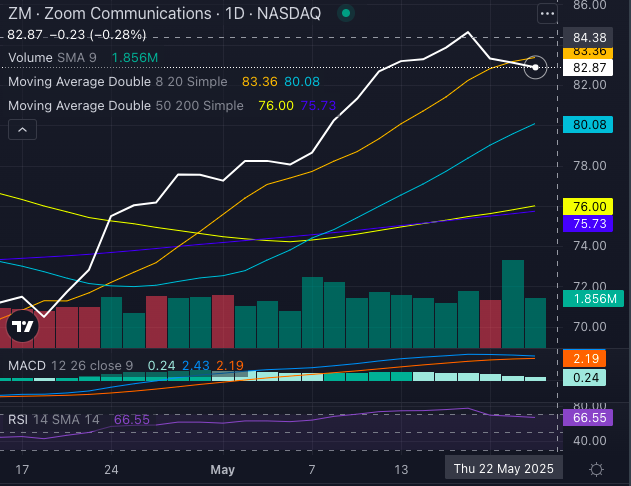Click the May label on time axis
631x486 pixels.
pos(223,470)
